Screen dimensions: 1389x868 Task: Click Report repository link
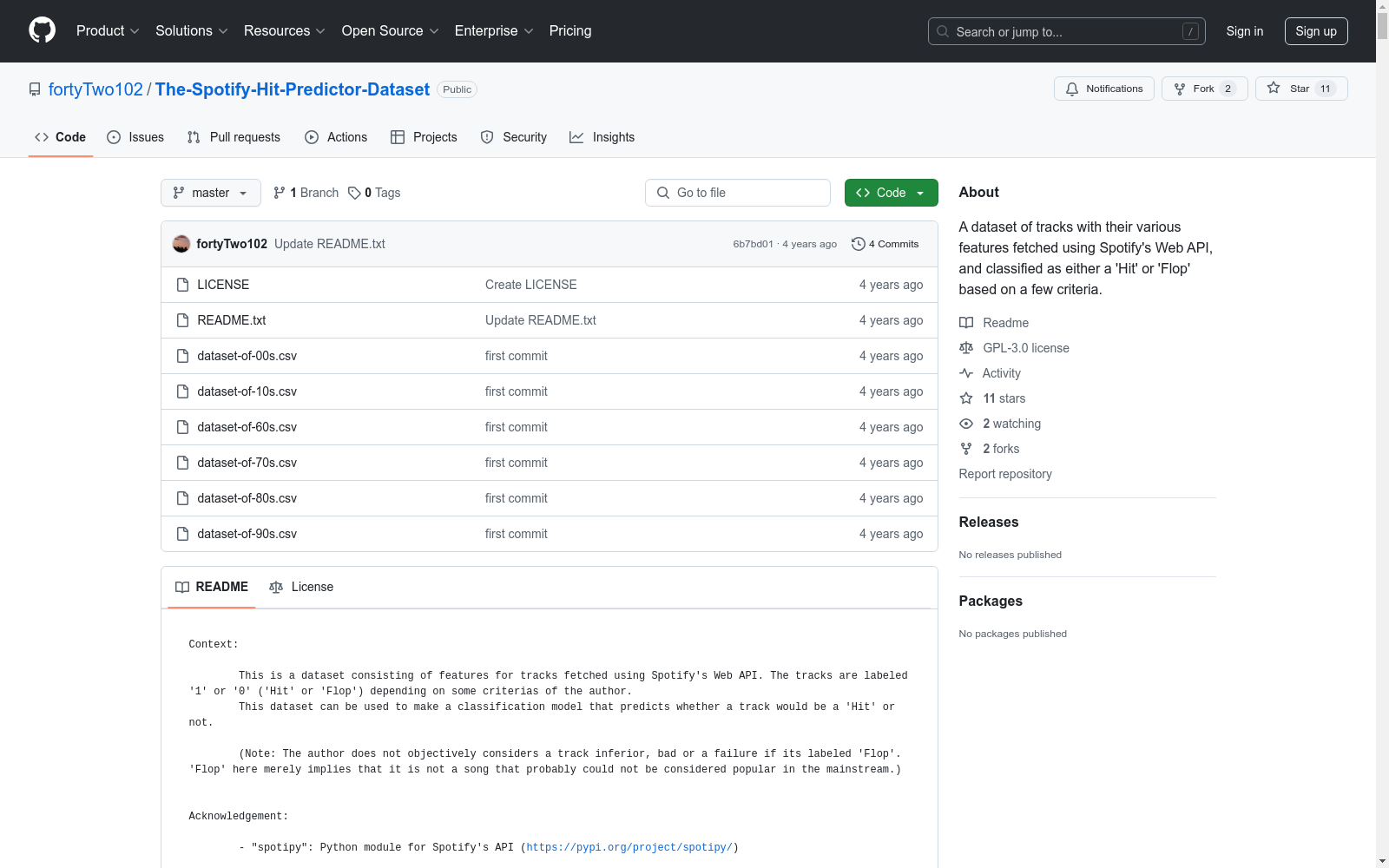[x=1005, y=474]
